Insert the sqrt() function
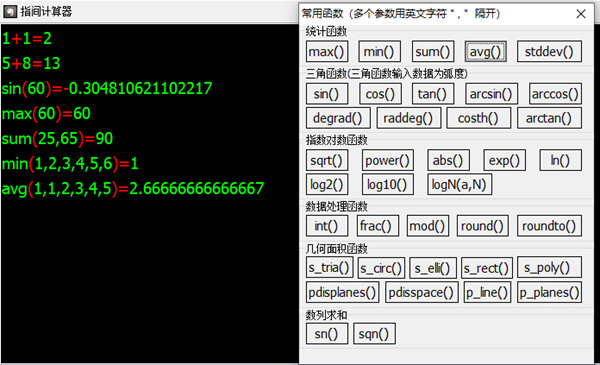This screenshot has height=365, width=600. [327, 160]
